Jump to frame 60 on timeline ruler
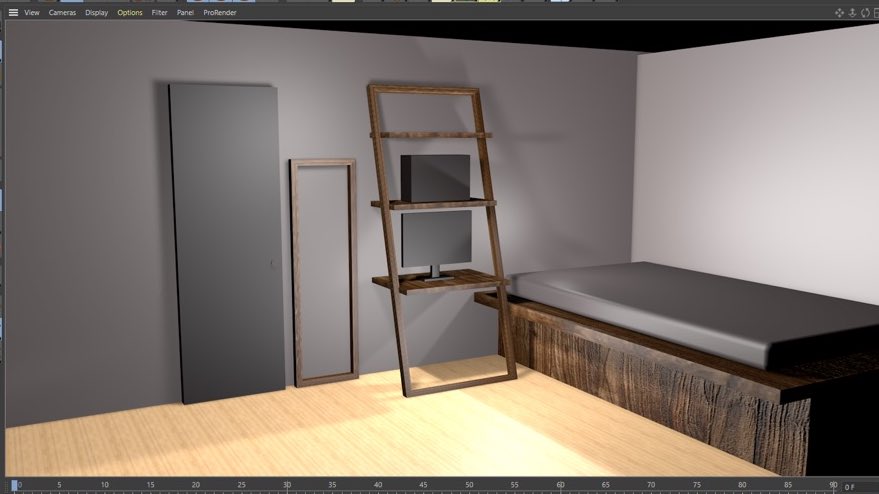This screenshot has height=494, width=879. tap(560, 485)
